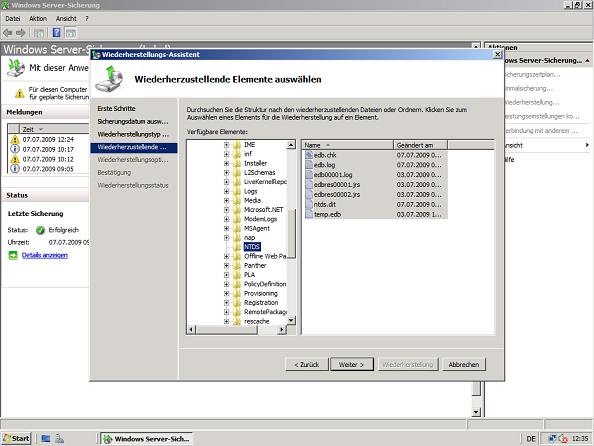Click the file icon next to edb.chk

[x=309, y=155]
